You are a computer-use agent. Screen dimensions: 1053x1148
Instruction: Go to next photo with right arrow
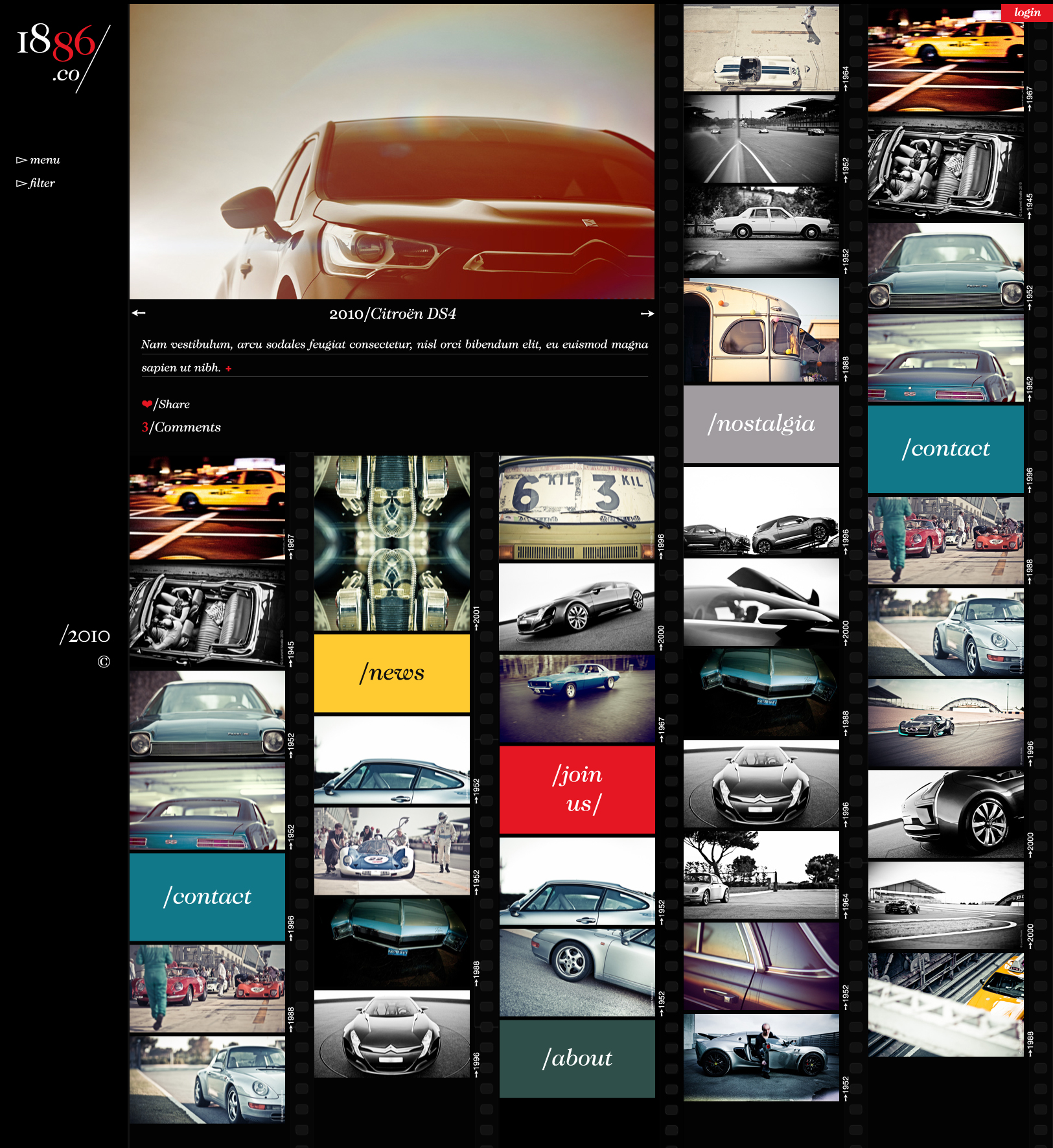[x=647, y=314]
